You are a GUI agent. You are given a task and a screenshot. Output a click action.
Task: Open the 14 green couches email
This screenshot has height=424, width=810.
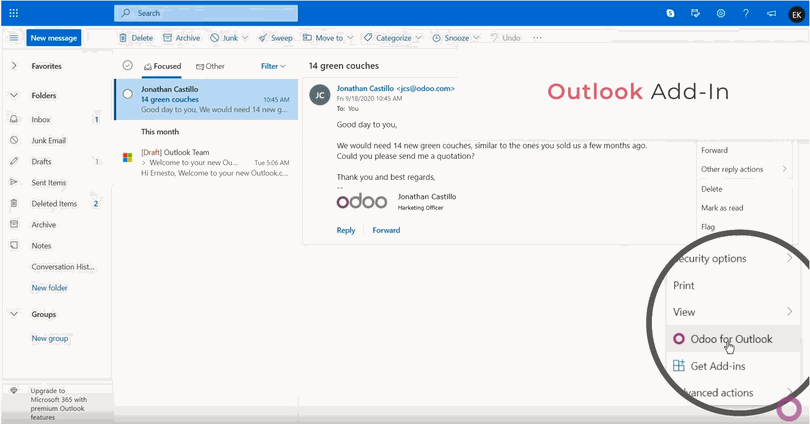tap(206, 99)
